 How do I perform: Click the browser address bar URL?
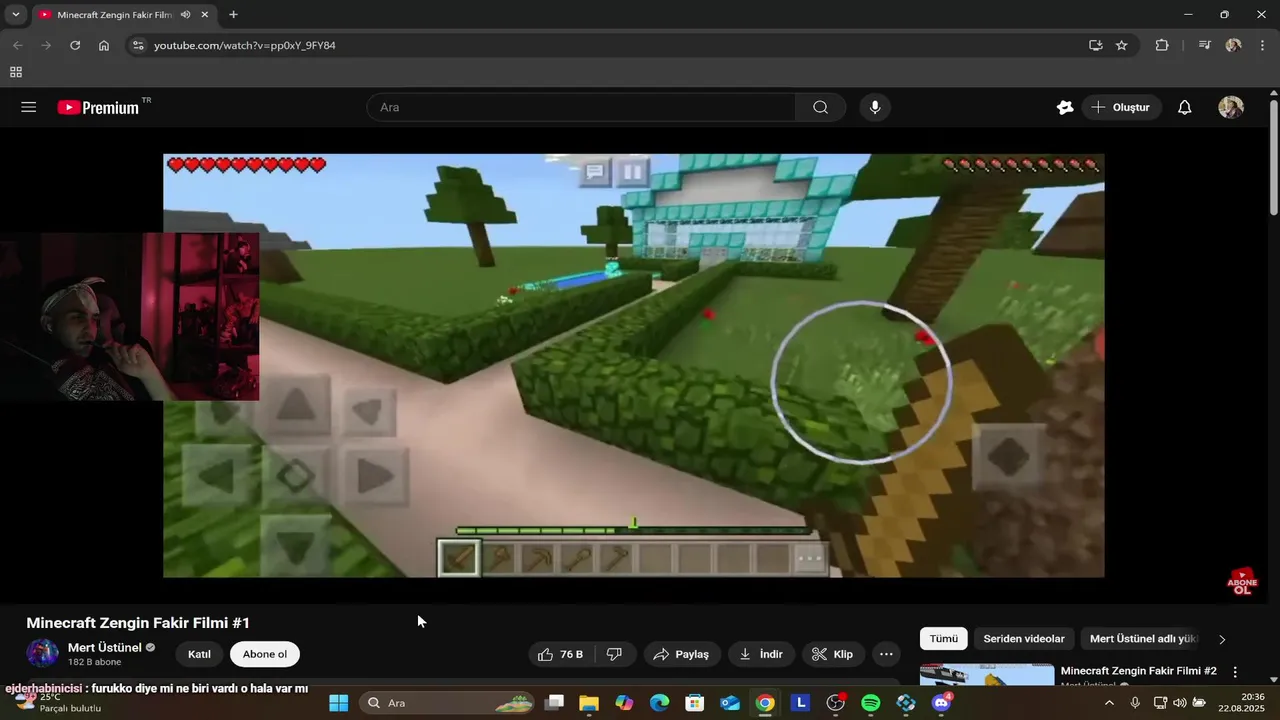coord(245,45)
